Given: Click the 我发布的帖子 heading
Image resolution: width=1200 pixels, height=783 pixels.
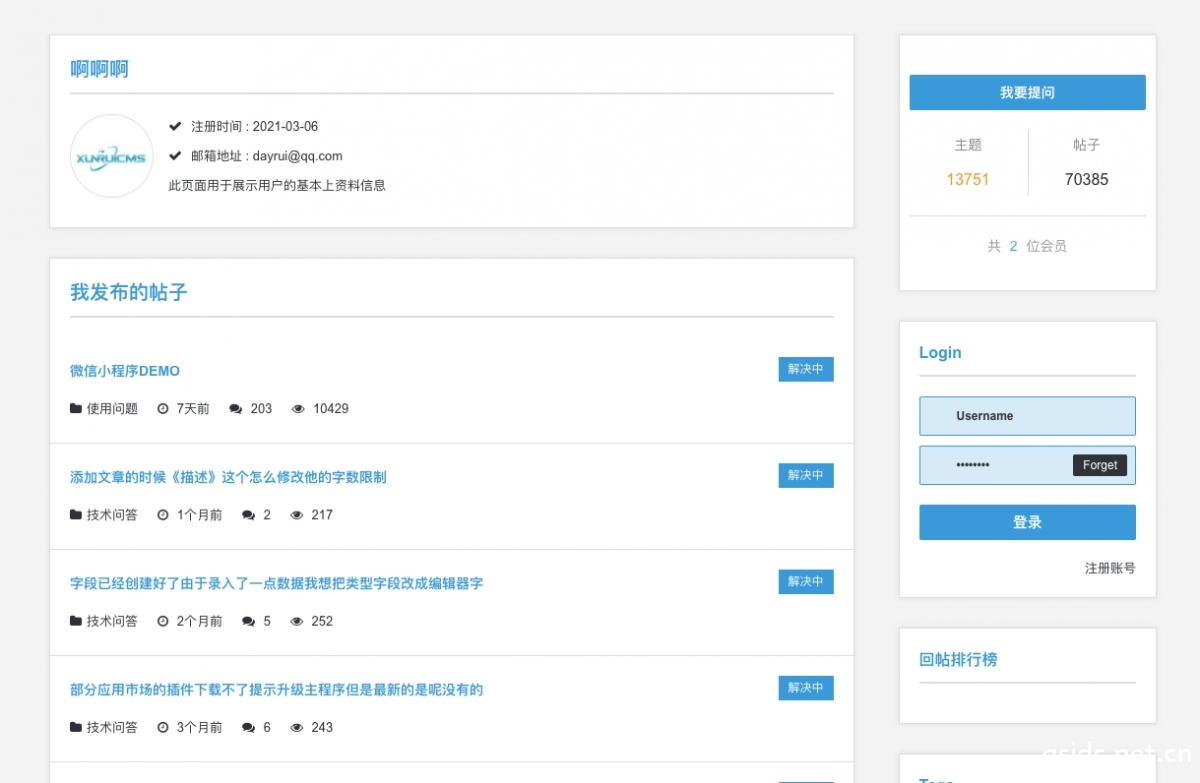Looking at the screenshot, I should point(128,292).
